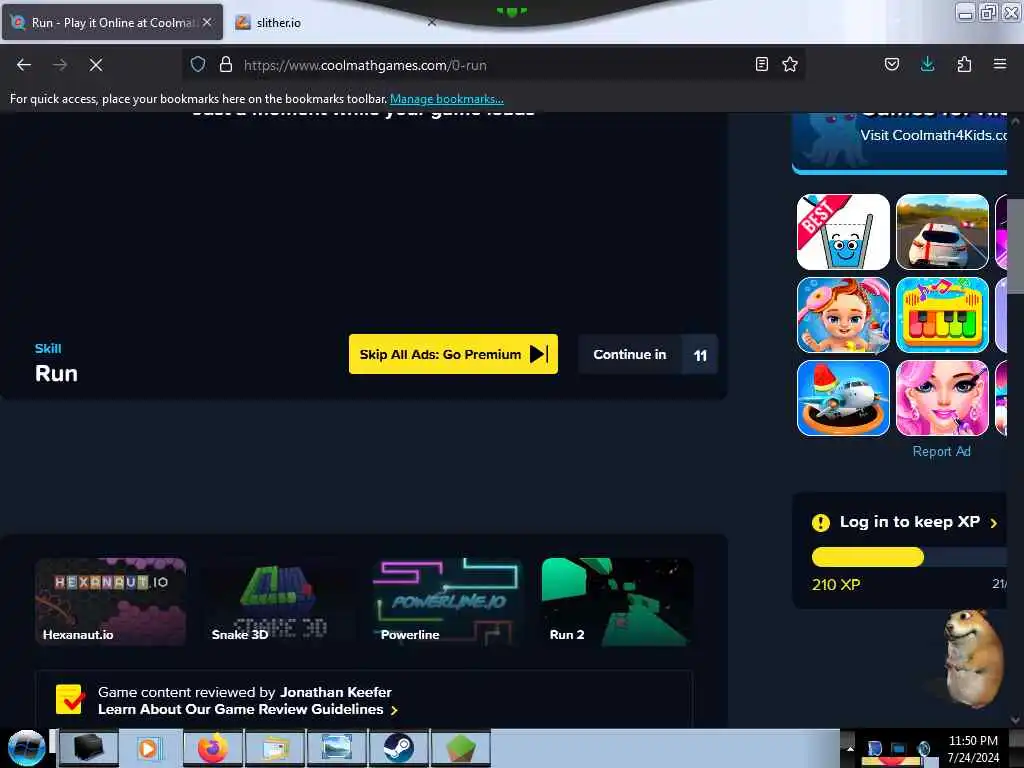Click Skip All Ads: Go Premium button
The height and width of the screenshot is (768, 1024).
coord(453,354)
